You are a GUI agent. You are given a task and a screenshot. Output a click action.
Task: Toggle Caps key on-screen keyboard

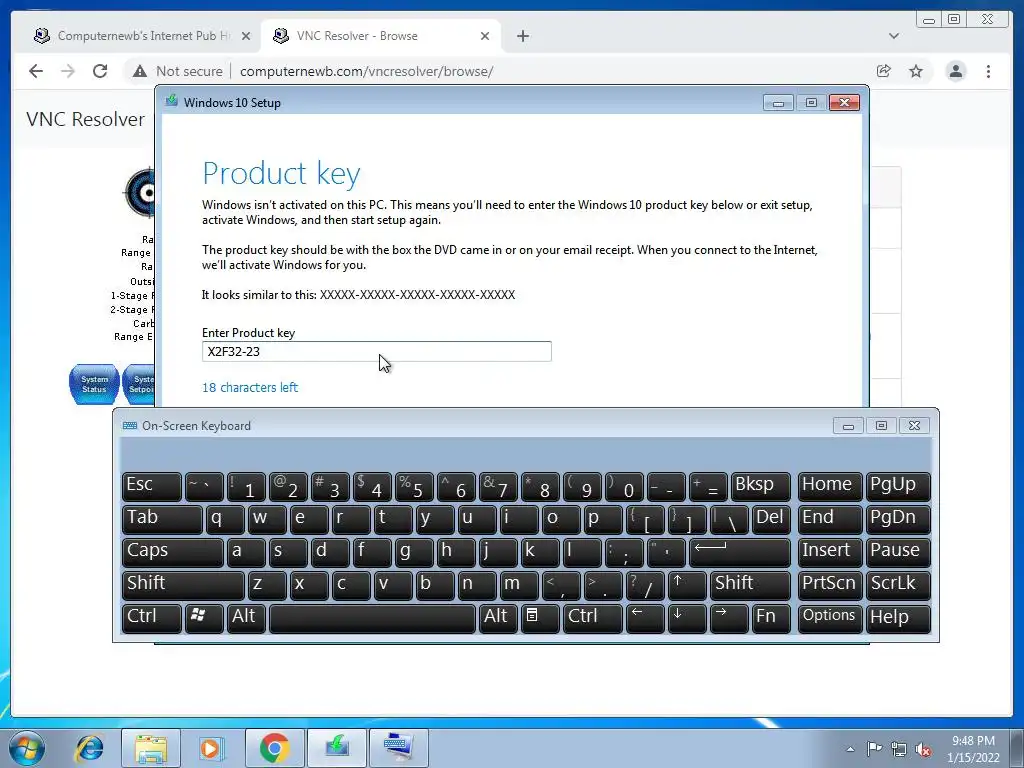tap(172, 552)
